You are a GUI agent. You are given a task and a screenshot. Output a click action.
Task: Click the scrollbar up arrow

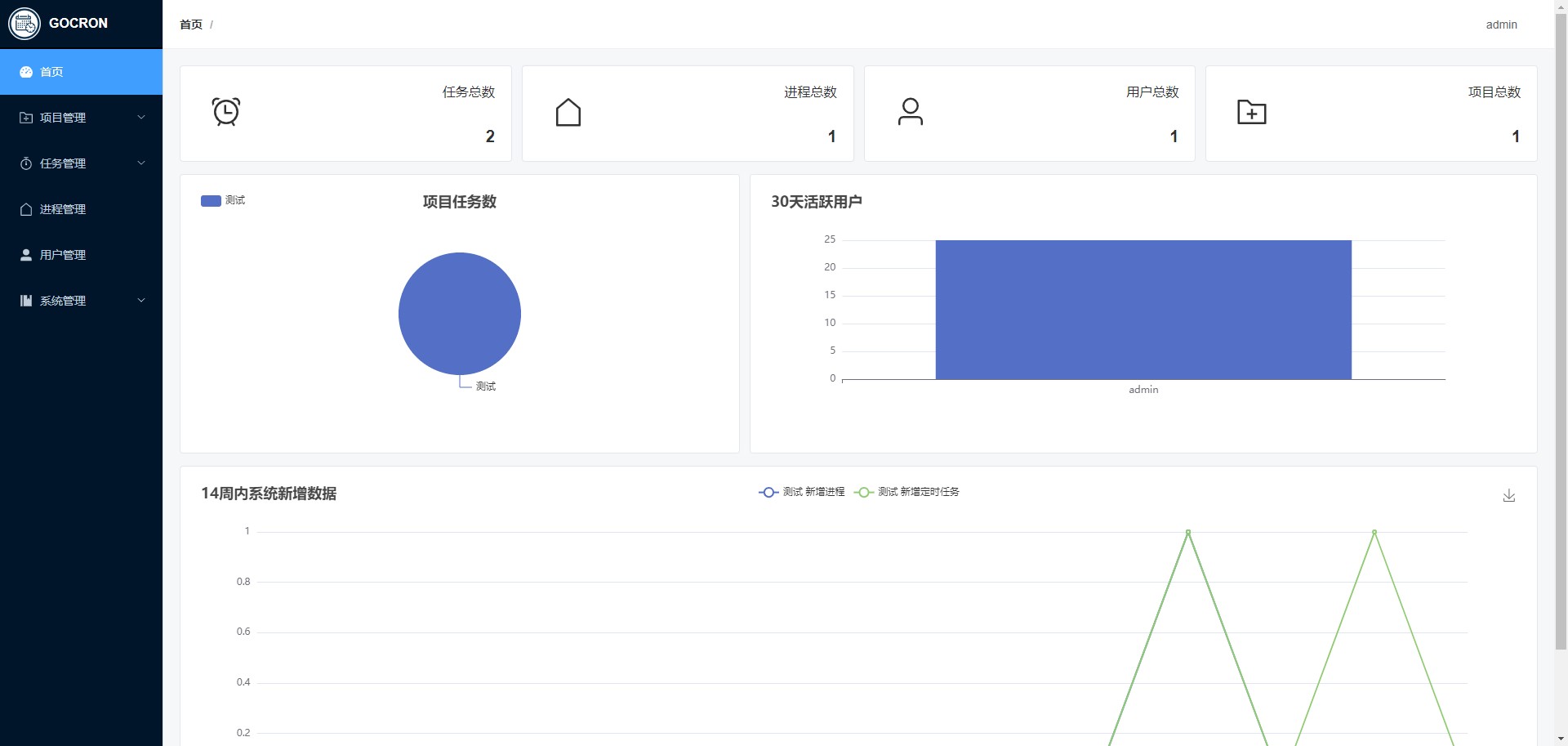[x=1561, y=6]
